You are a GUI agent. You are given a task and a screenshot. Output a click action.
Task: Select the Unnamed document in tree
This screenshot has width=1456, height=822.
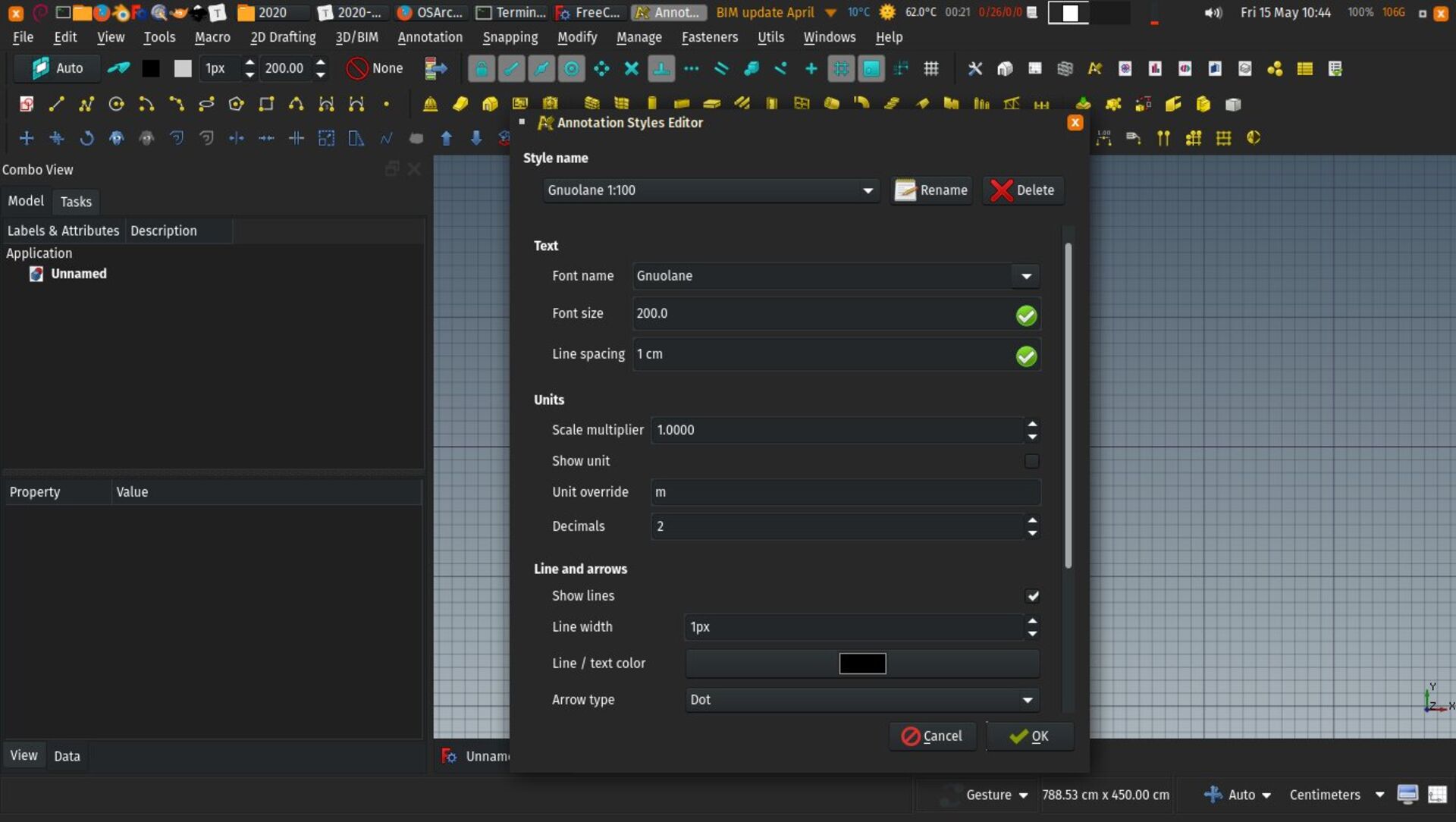point(78,274)
